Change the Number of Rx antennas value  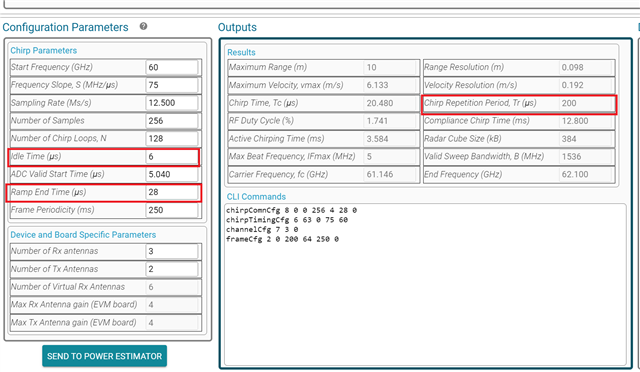point(172,251)
